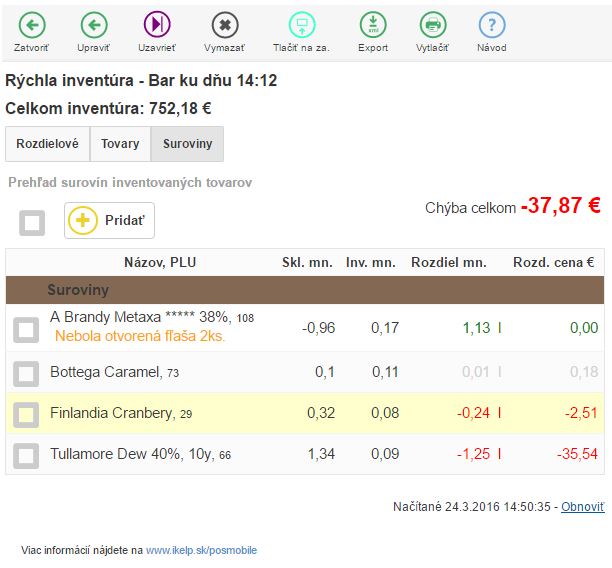The width and height of the screenshot is (612, 568).
Task: Select the Suroviny tab
Action: point(187,144)
